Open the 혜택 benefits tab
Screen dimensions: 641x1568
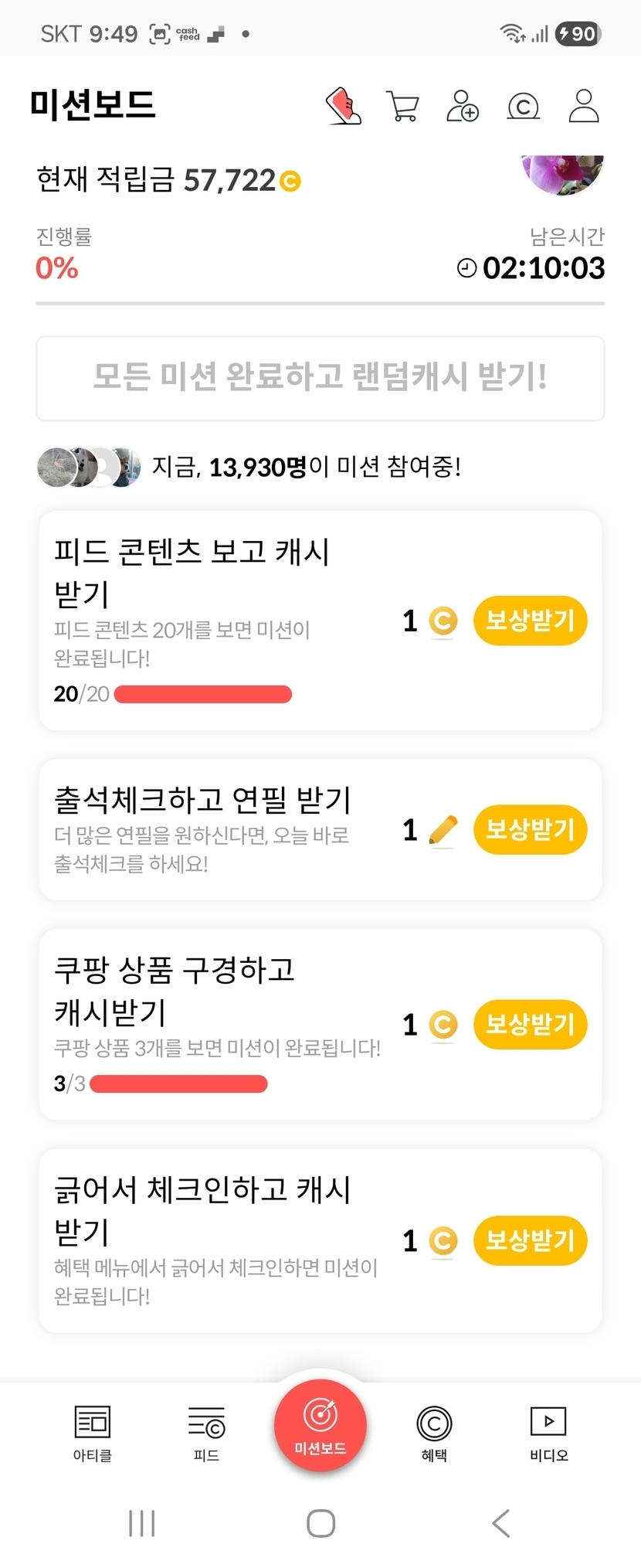[434, 1432]
